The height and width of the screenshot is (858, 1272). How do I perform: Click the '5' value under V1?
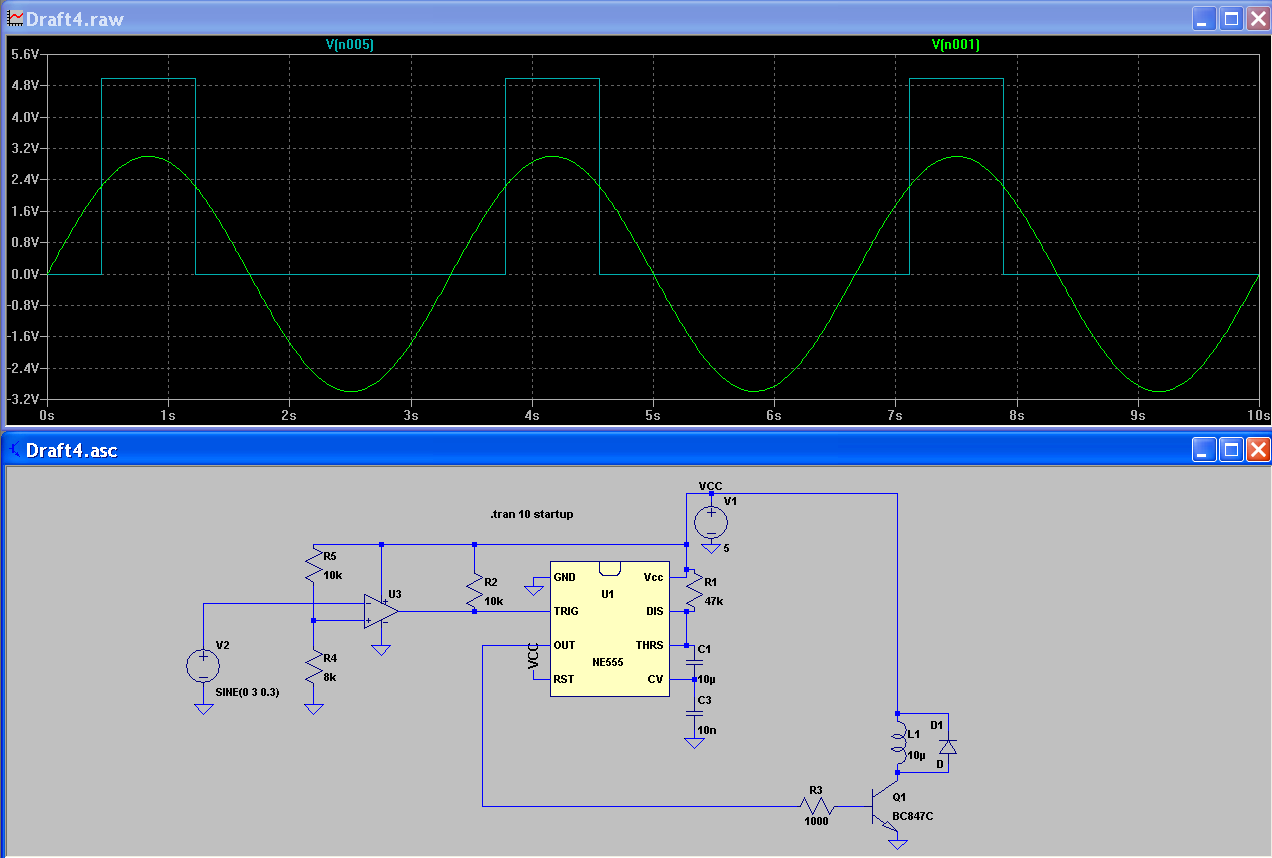726,548
